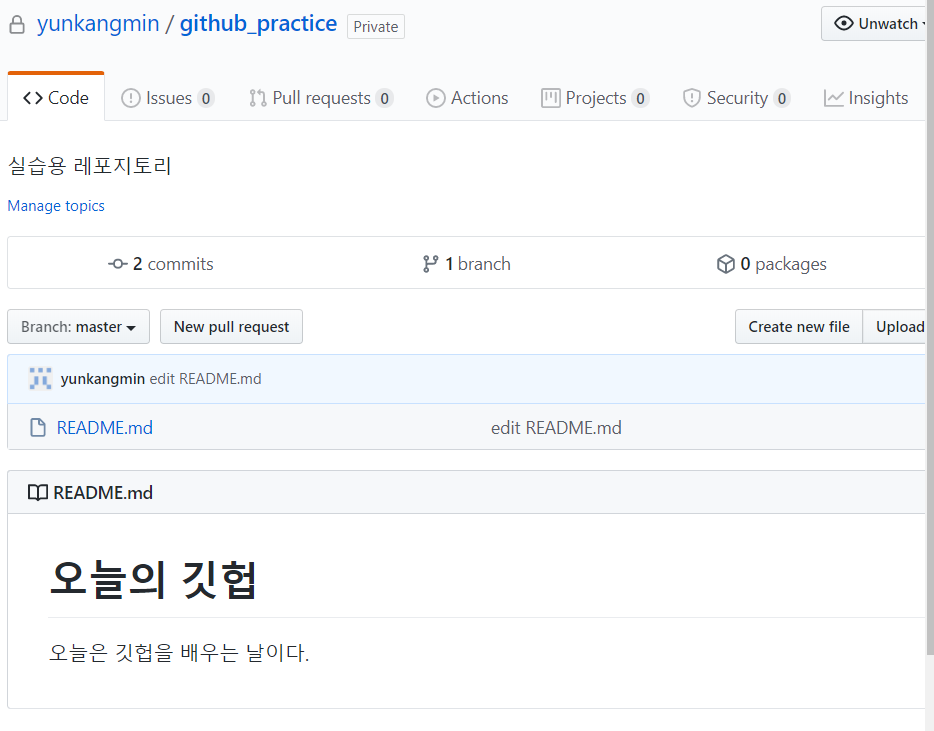Screen dimensions: 934x731
Task: Click the vertical page scrollbar
Action: (x=930, y=328)
